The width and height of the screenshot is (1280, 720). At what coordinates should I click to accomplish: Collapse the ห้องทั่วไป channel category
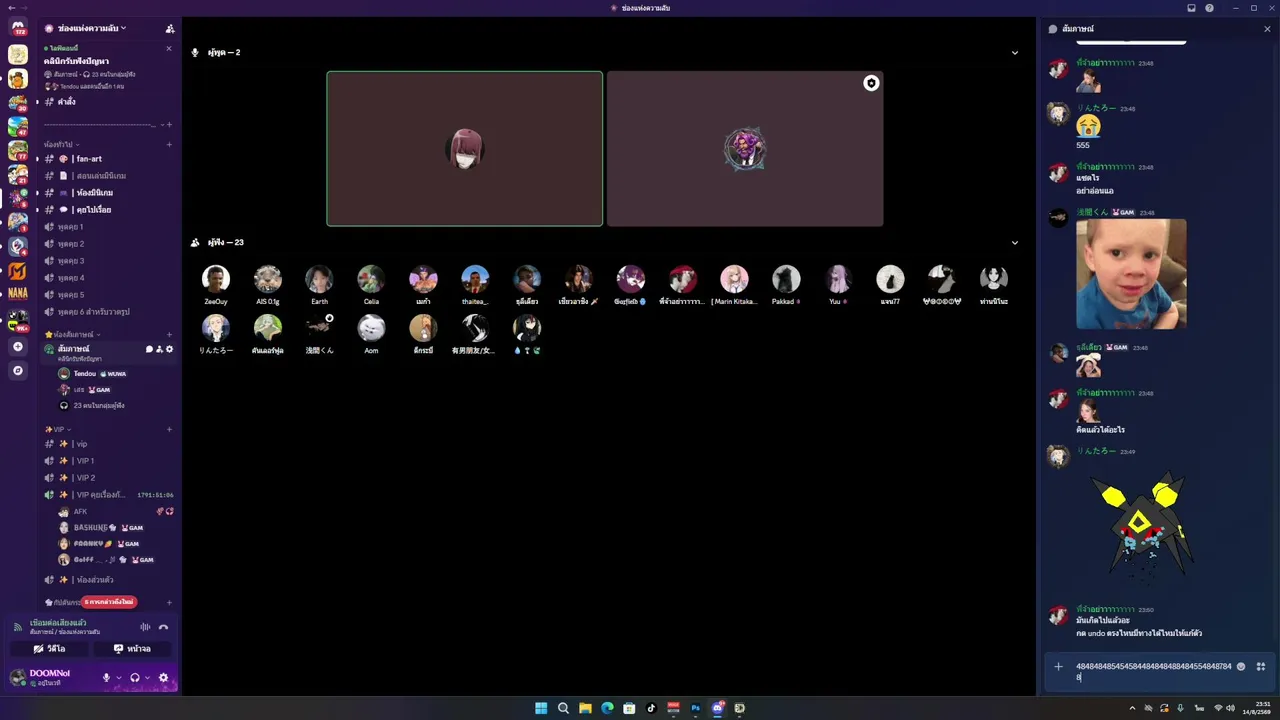tap(62, 144)
